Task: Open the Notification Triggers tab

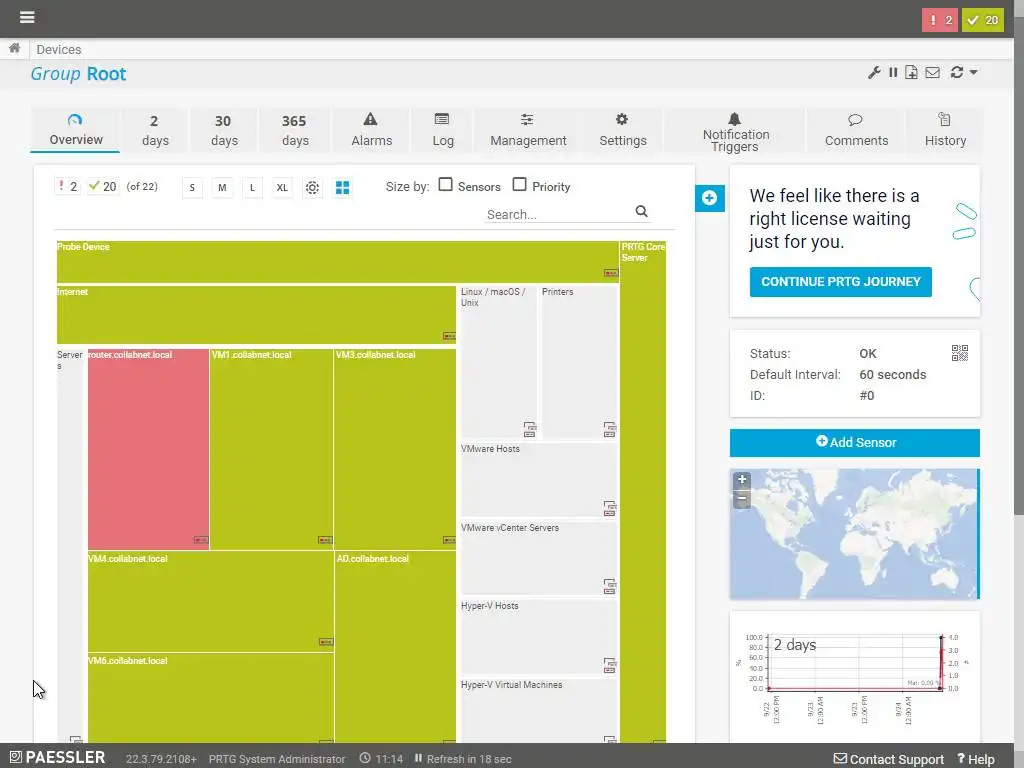Action: [735, 131]
